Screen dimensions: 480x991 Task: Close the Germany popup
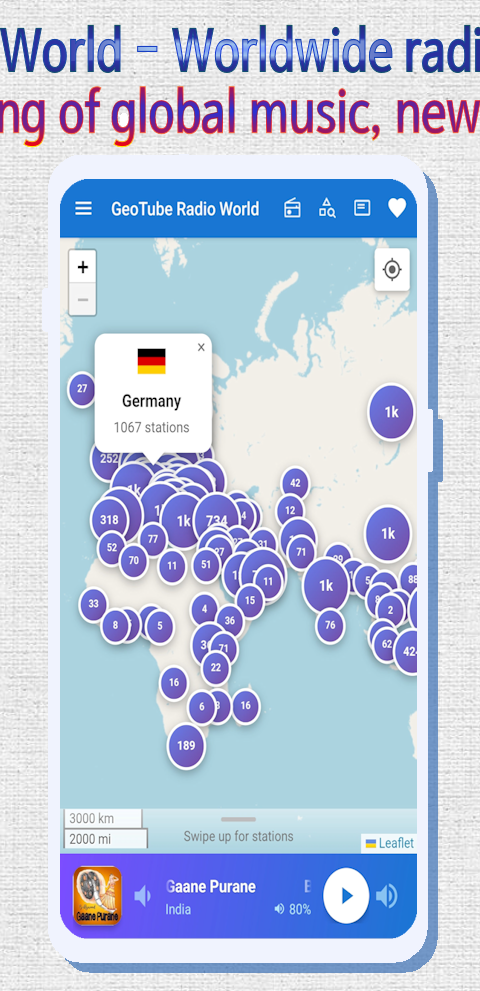click(x=201, y=347)
